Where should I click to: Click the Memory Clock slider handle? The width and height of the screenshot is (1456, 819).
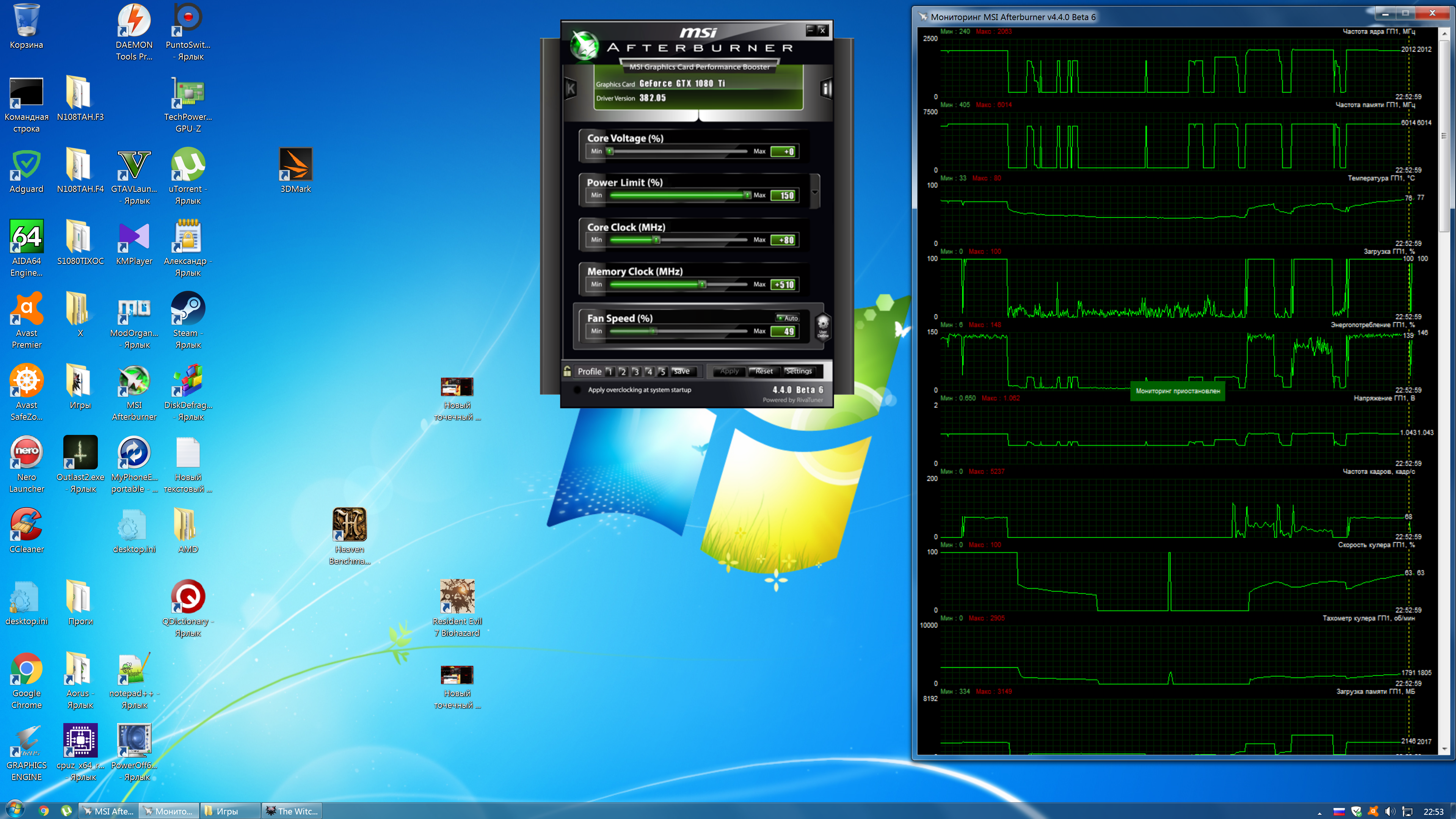tap(702, 284)
